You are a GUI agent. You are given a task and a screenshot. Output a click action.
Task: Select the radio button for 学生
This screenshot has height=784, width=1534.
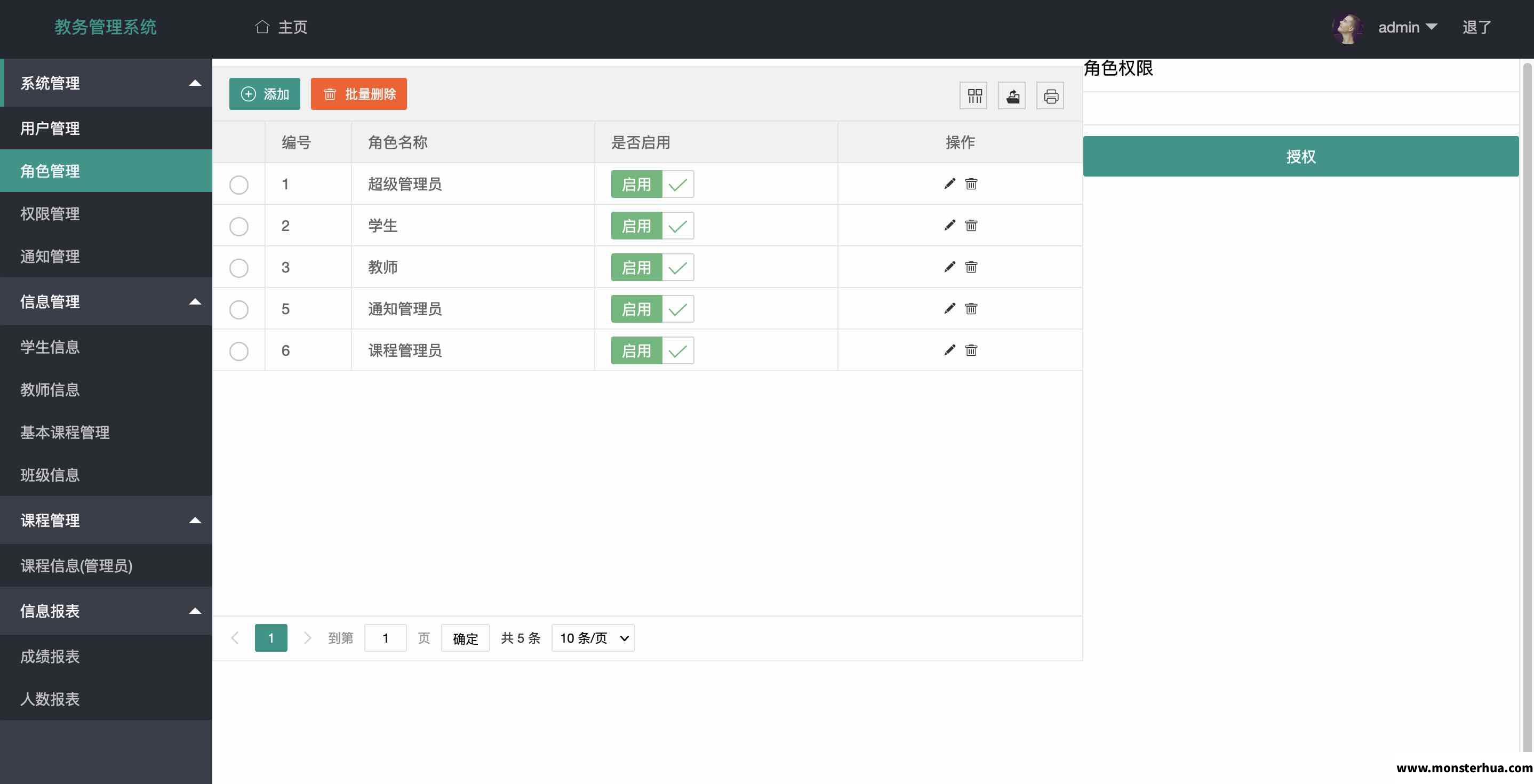pyautogui.click(x=239, y=227)
